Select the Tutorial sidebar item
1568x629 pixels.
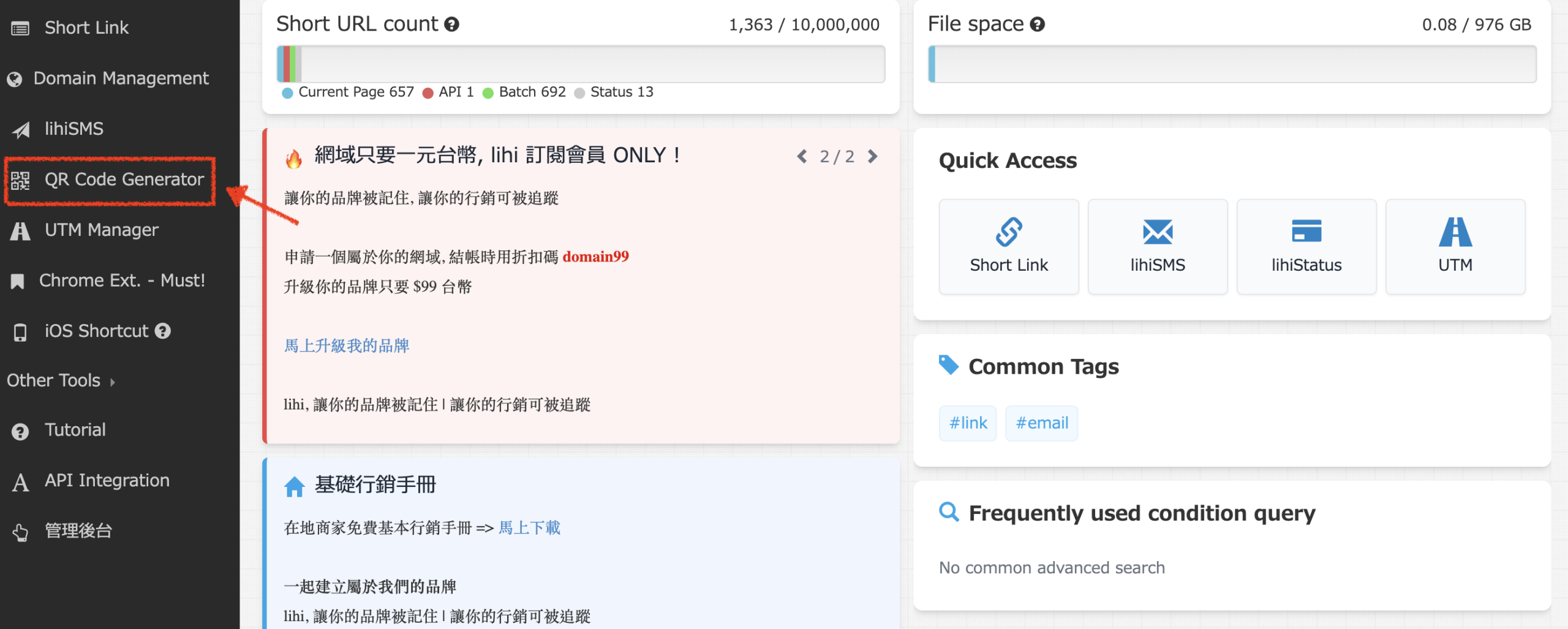pyautogui.click(x=75, y=430)
